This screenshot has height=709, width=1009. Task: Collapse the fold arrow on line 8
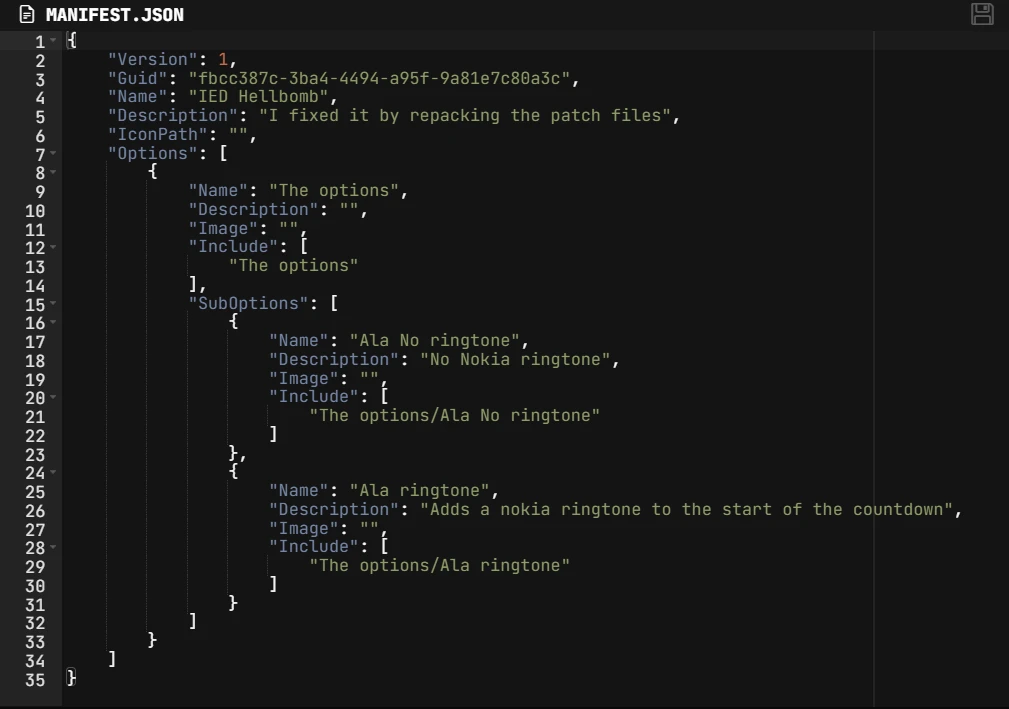coord(53,173)
